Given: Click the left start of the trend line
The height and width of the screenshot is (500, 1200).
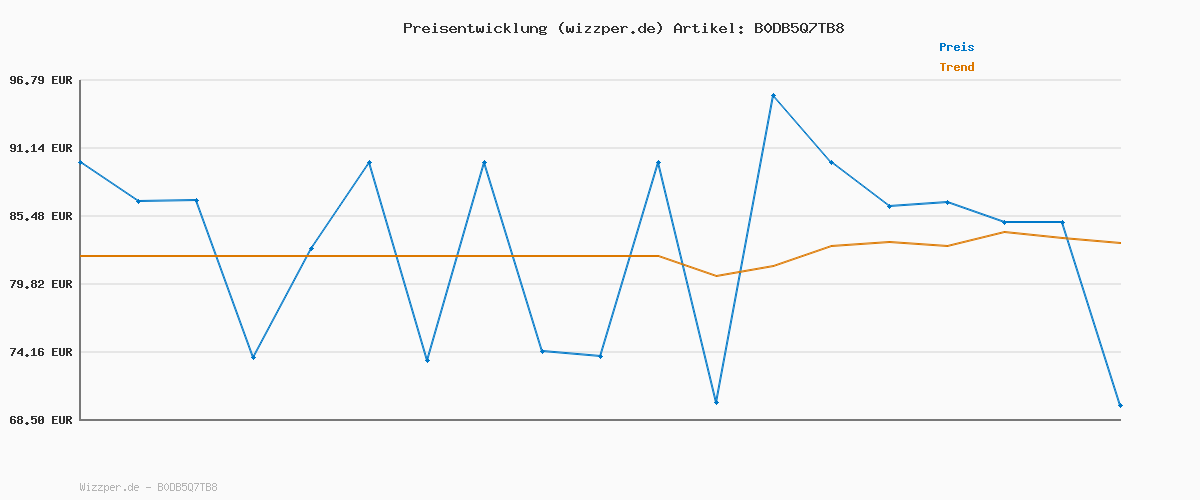Looking at the screenshot, I should (81, 256).
